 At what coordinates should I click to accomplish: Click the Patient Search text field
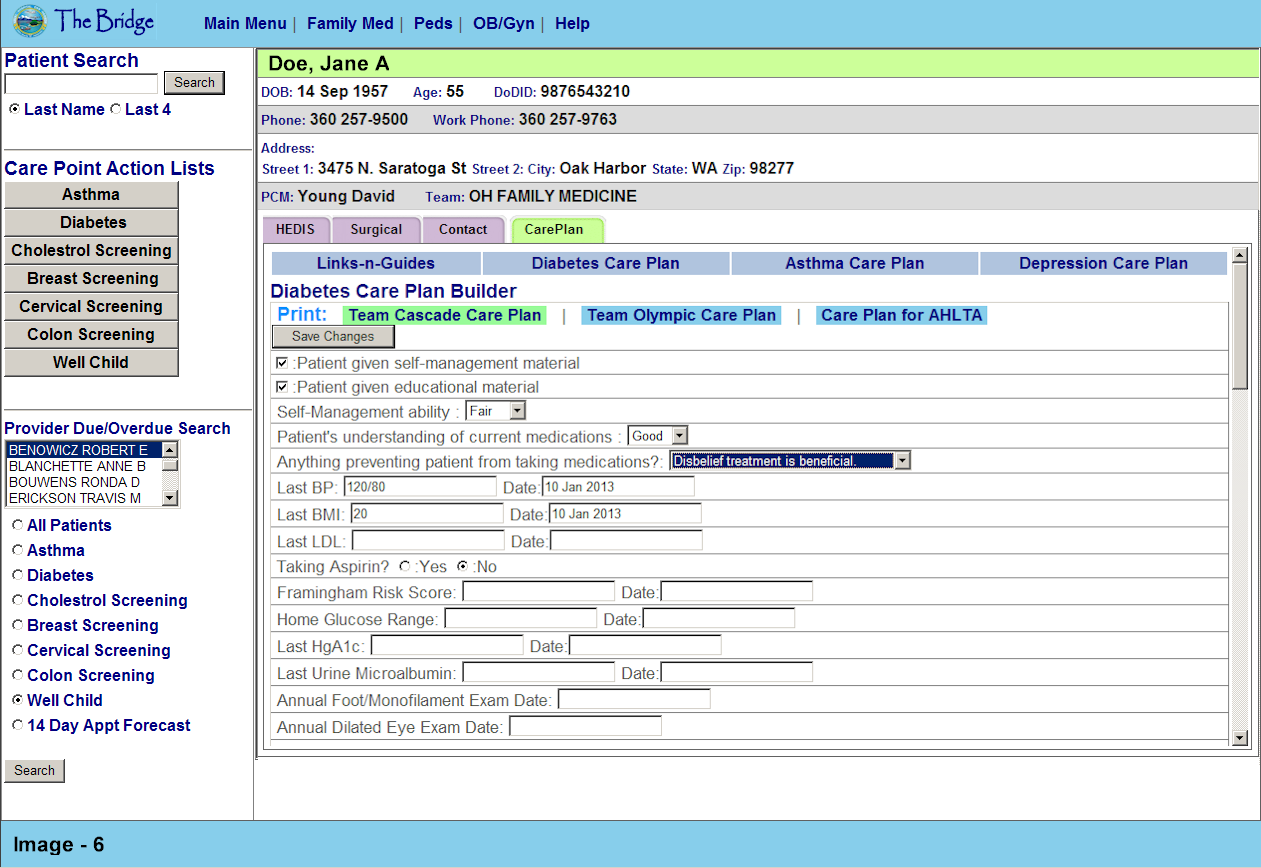[81, 84]
